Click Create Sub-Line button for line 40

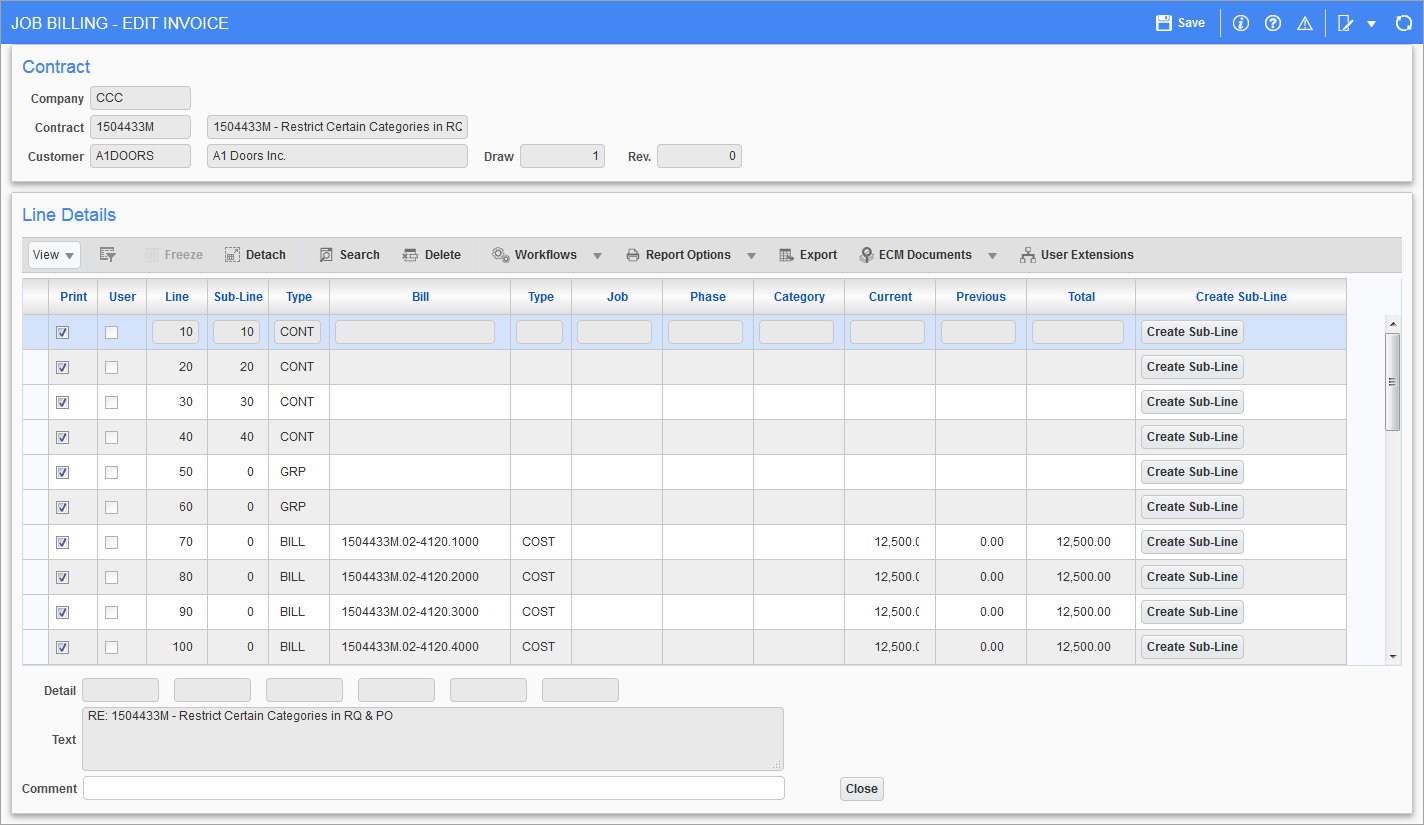pos(1192,437)
